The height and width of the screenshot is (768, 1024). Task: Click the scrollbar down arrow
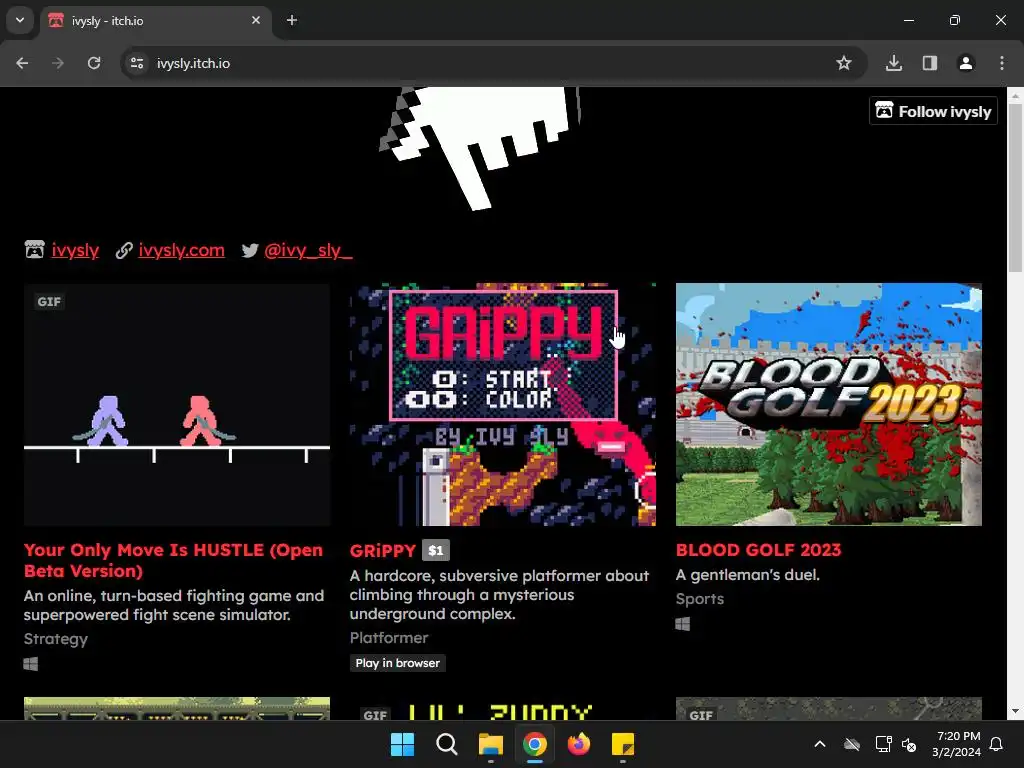click(x=1015, y=711)
